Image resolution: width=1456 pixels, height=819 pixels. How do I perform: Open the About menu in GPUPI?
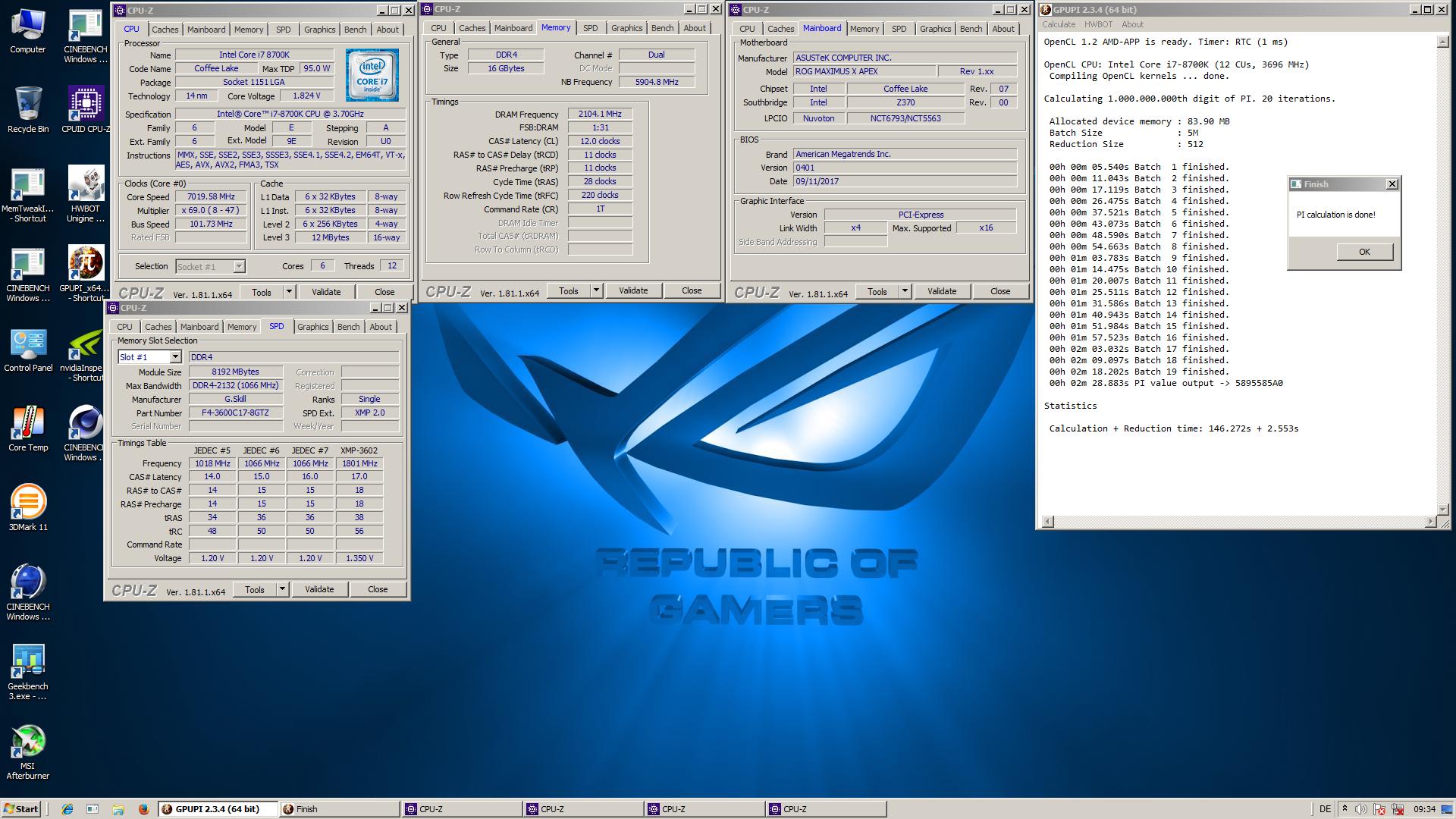(1132, 24)
